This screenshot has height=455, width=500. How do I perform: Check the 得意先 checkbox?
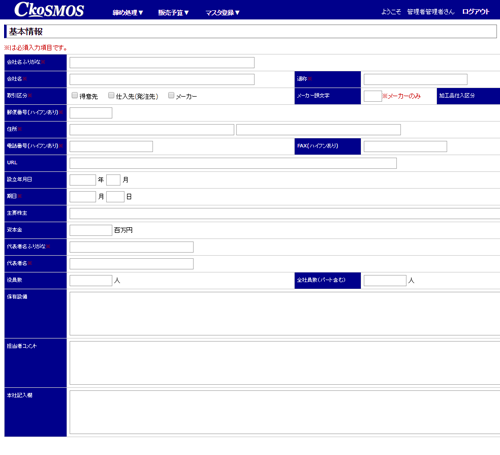[x=75, y=95]
